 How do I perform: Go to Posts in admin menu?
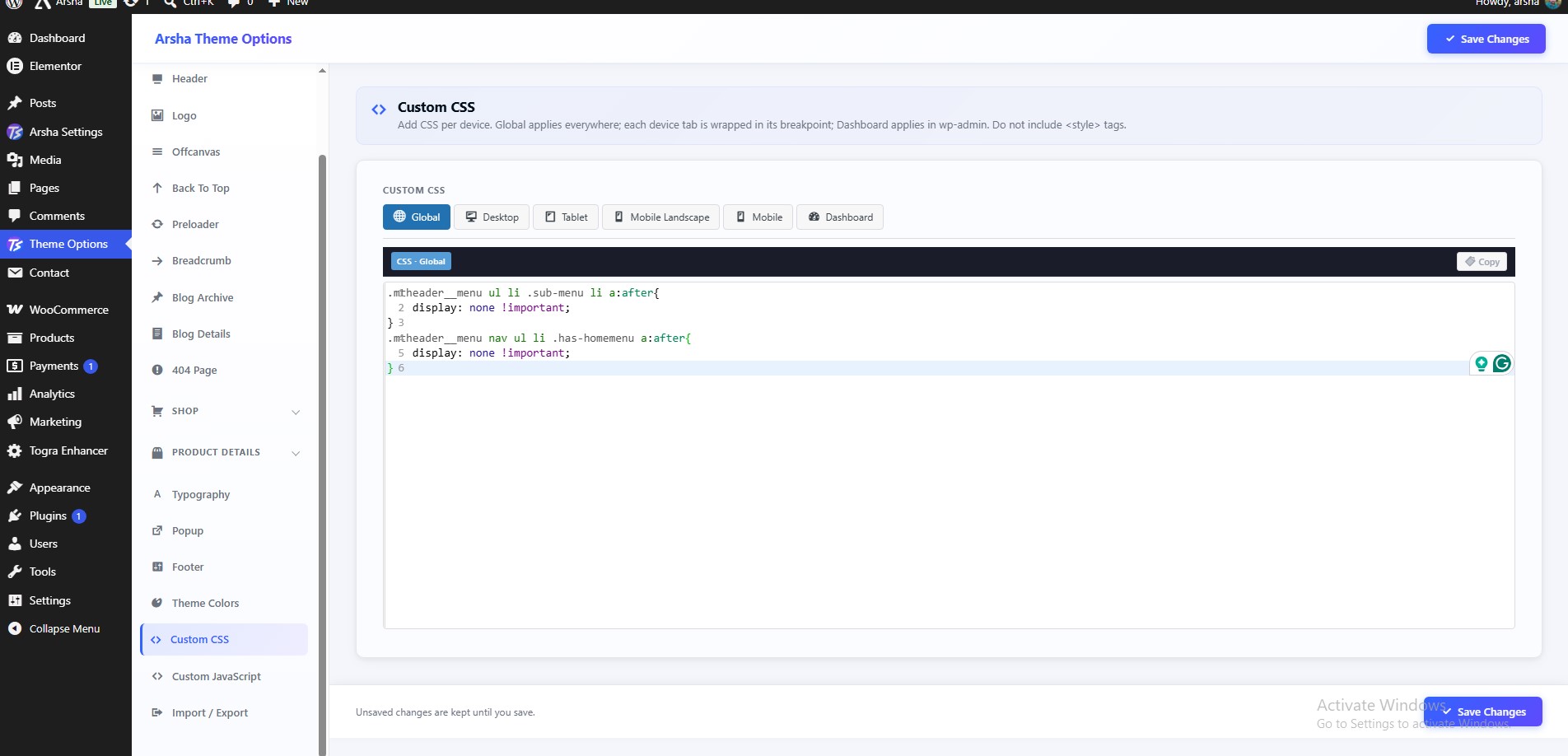43,103
